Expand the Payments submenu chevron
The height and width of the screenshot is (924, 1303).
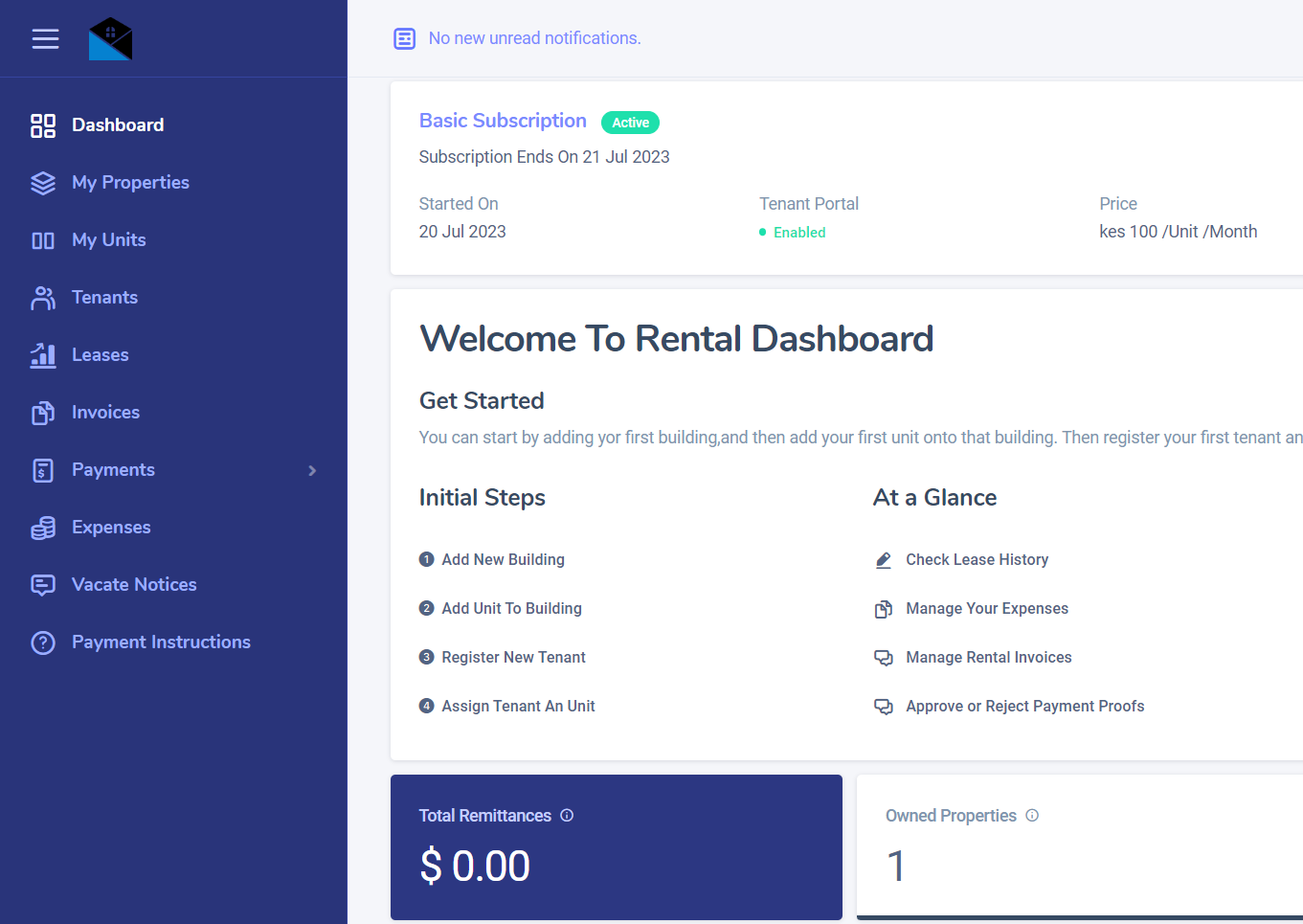[311, 470]
